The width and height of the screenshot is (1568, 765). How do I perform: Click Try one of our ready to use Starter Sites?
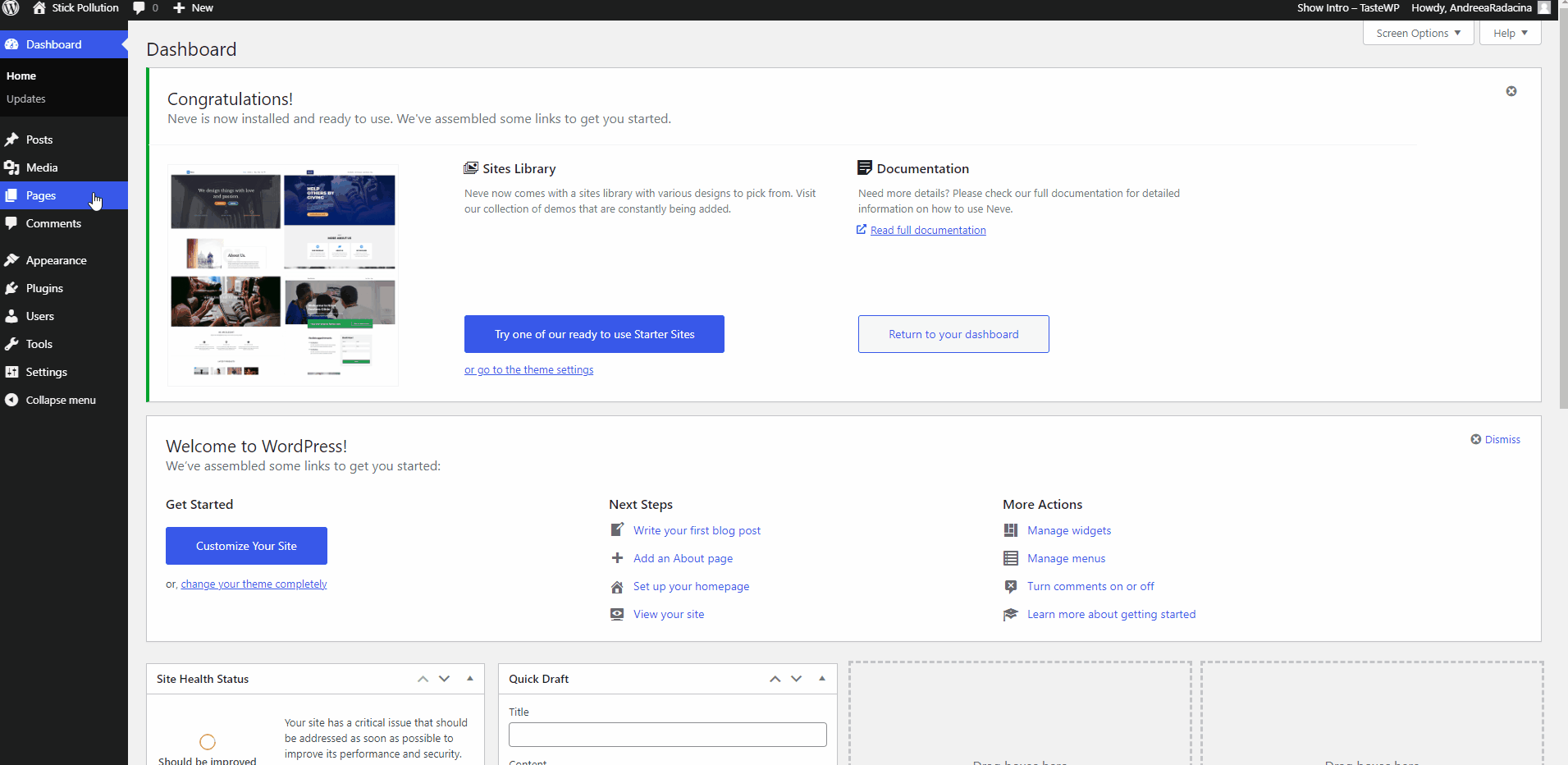(x=594, y=334)
